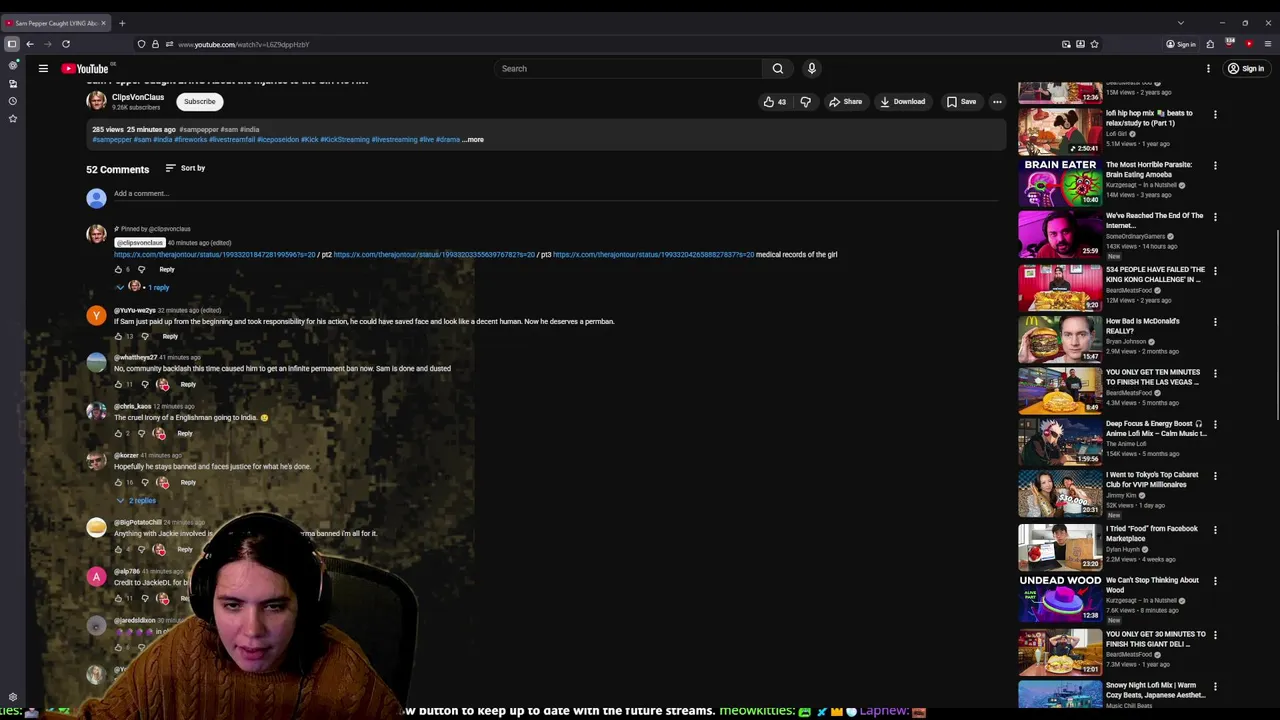The width and height of the screenshot is (1280, 720).
Task: Sign in via the browser toolbar account
Action: point(1181,44)
